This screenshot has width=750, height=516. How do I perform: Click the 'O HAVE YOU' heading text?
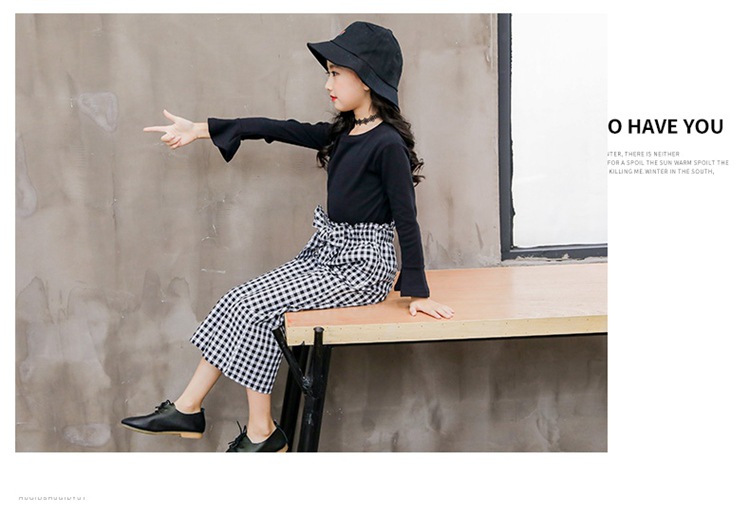pyautogui.click(x=665, y=127)
